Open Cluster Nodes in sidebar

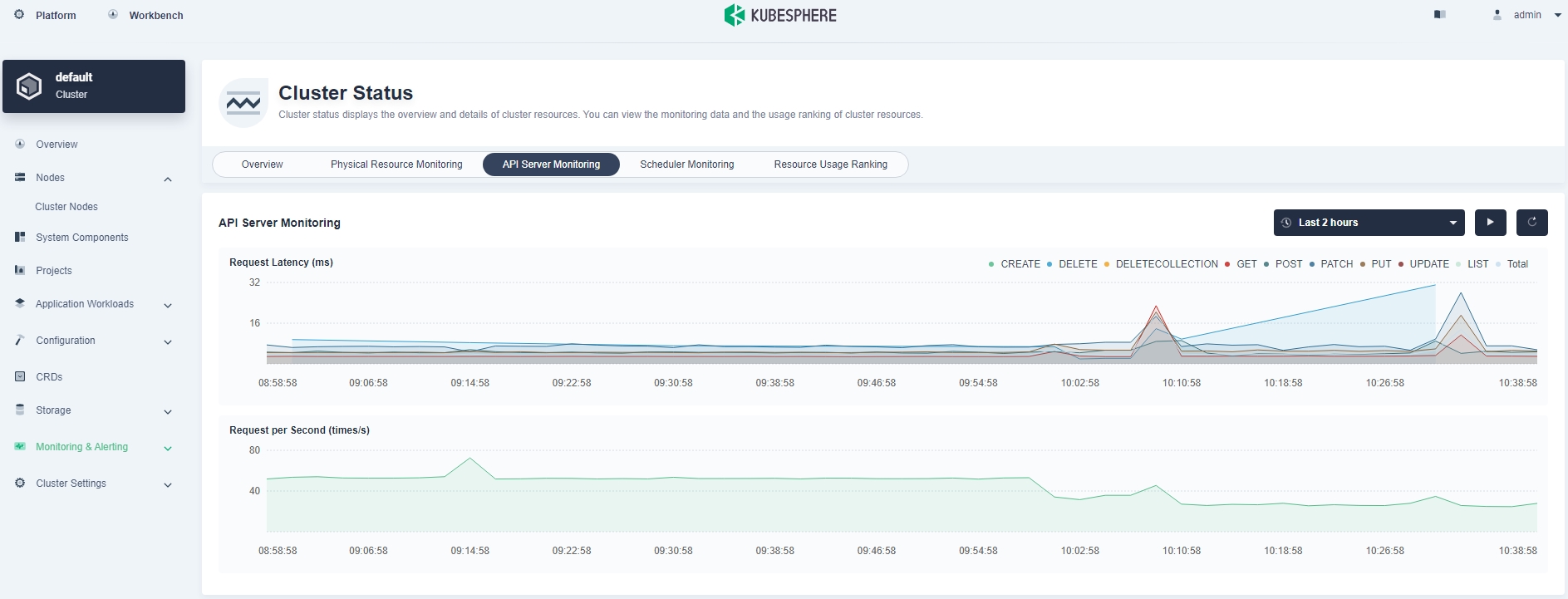(66, 207)
